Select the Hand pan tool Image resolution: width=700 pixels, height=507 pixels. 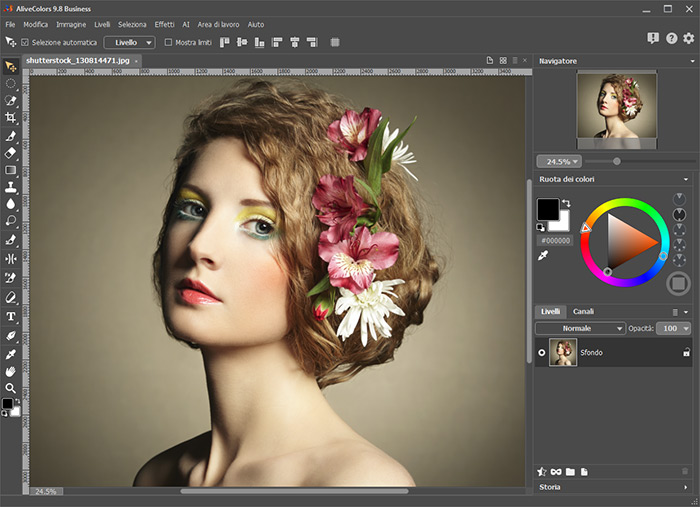coord(11,371)
